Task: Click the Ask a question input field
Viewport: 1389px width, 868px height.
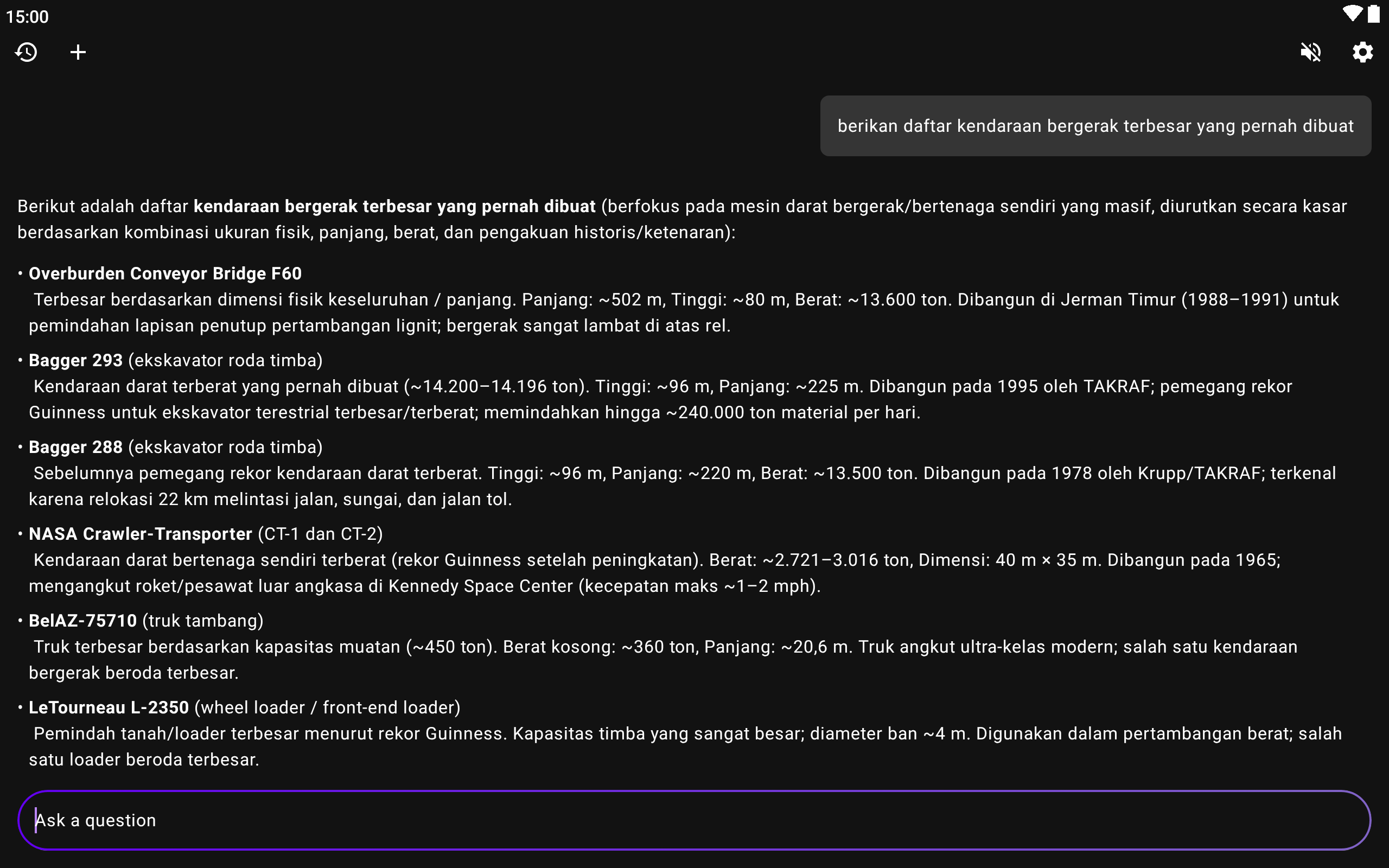Action: tap(694, 820)
